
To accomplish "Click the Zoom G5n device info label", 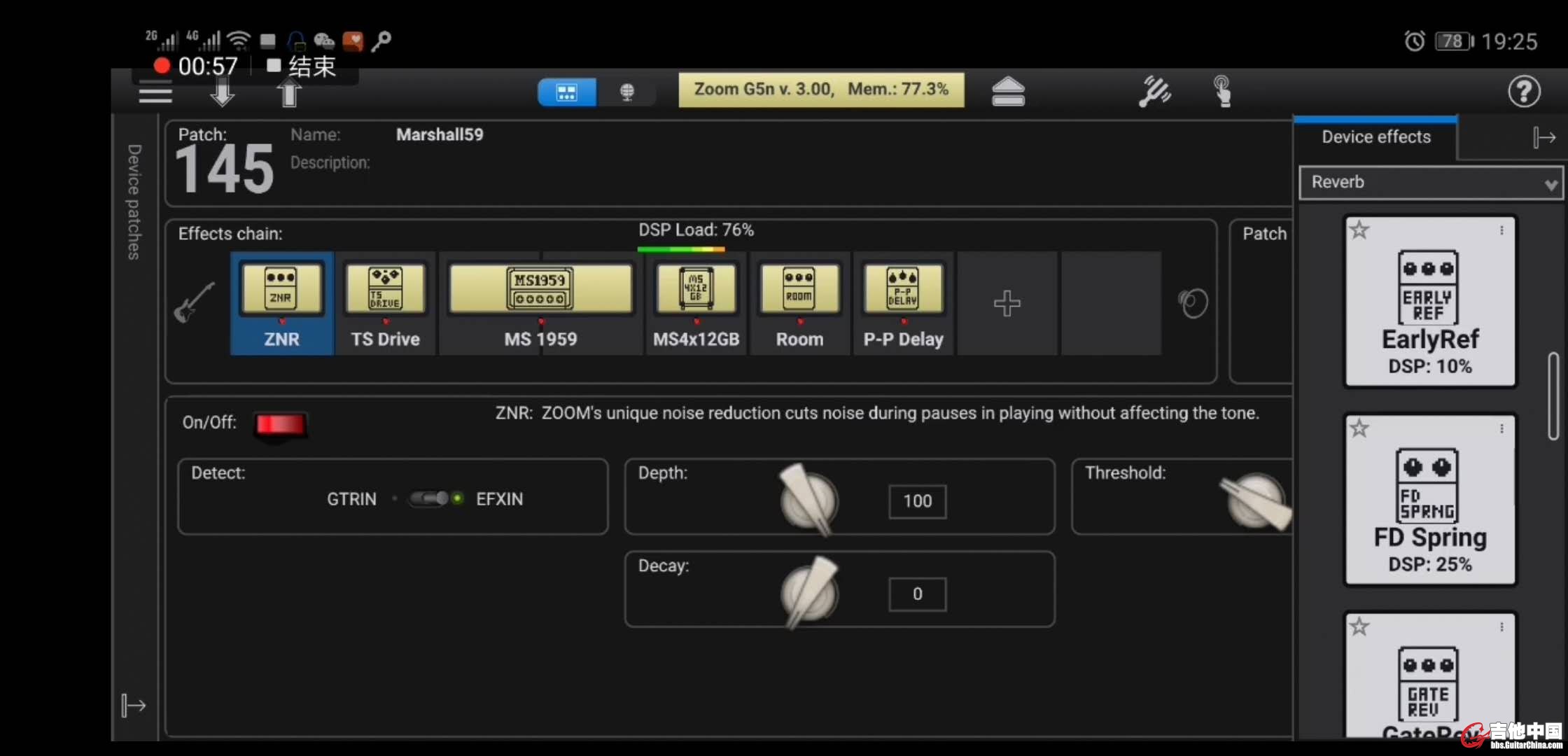I will point(821,90).
